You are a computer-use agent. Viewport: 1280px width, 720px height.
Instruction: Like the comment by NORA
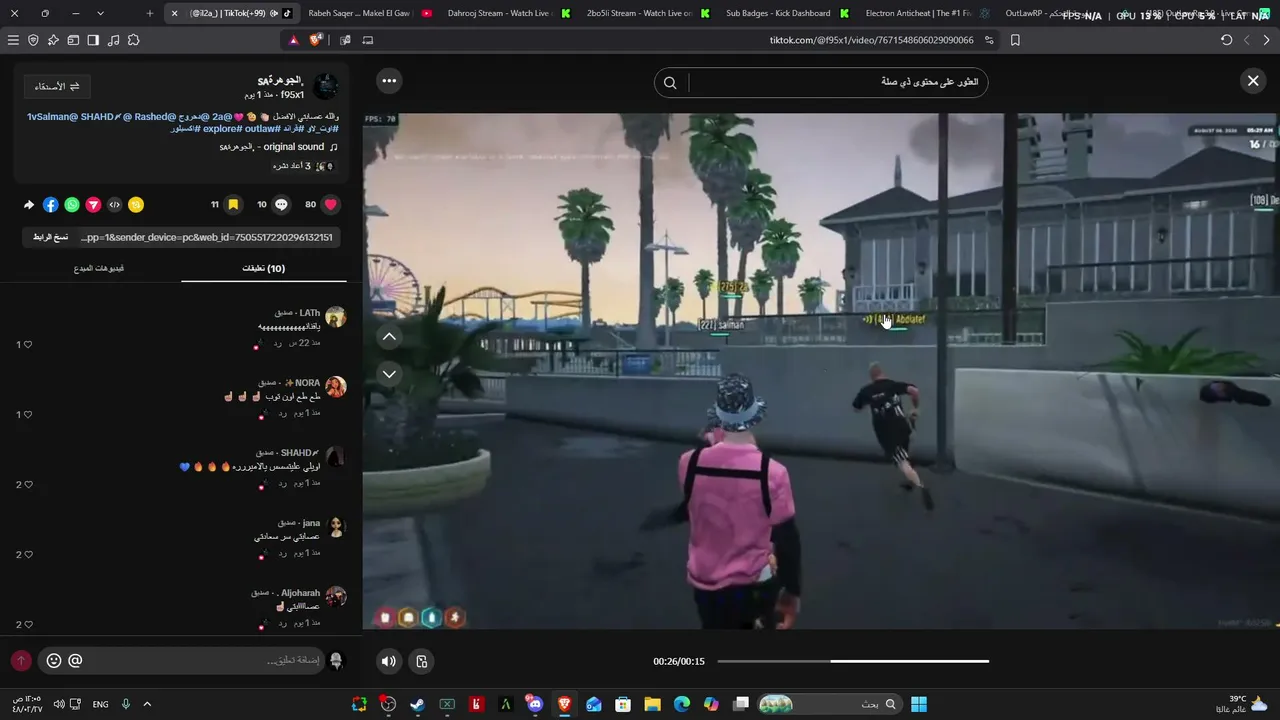27,414
